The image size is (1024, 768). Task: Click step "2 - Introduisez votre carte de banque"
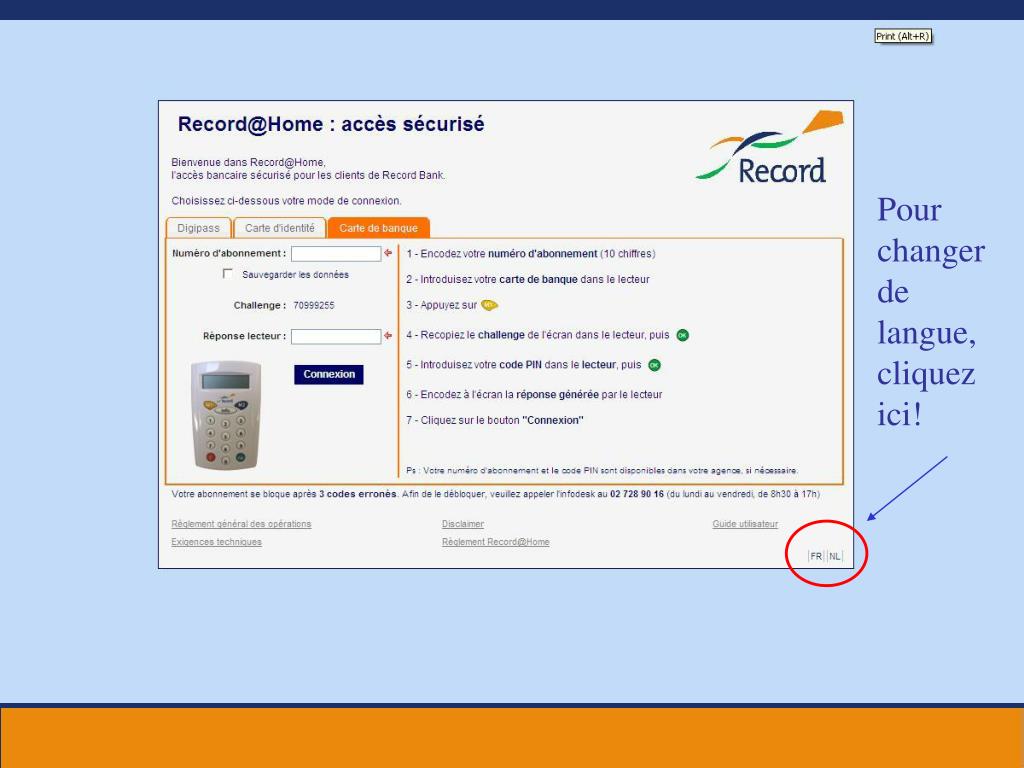click(x=528, y=280)
